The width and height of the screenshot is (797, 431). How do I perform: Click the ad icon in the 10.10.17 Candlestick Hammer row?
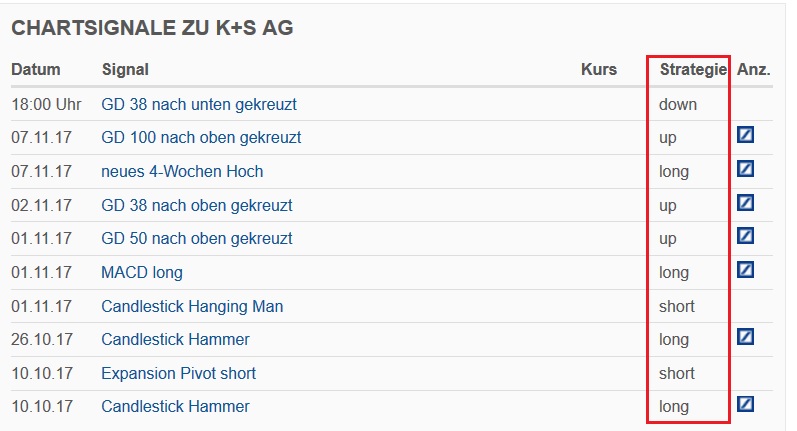pyautogui.click(x=745, y=404)
